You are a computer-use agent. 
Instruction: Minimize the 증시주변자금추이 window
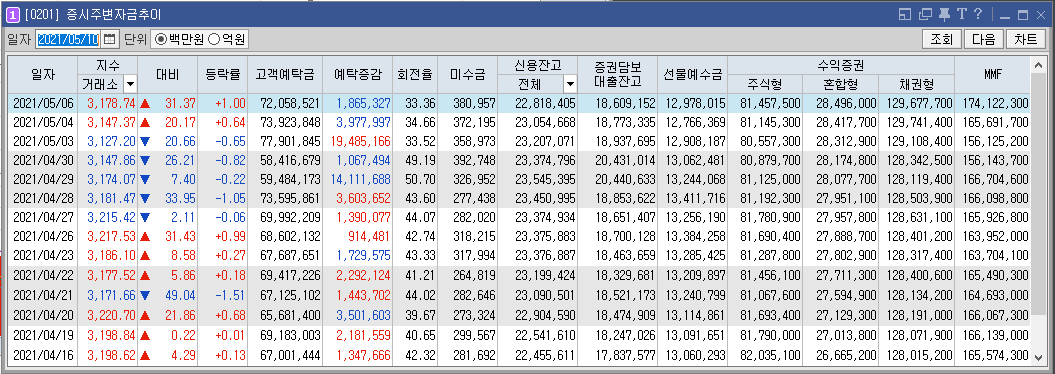click(1005, 15)
